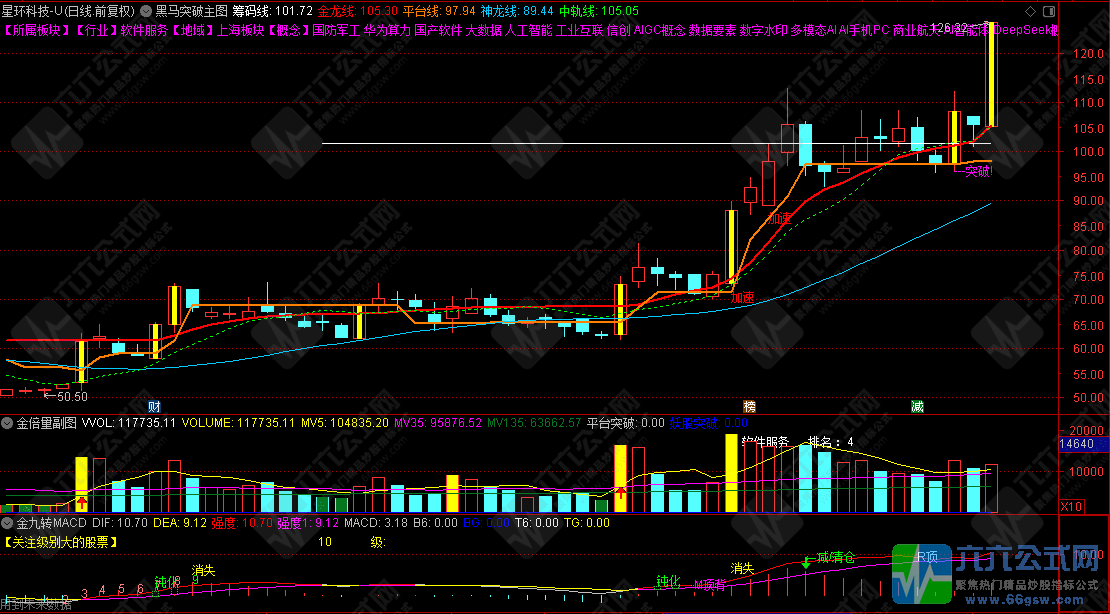The image size is (1110, 614).
Task: Click the tall yellow candlestick at far right
Action: tap(992, 75)
